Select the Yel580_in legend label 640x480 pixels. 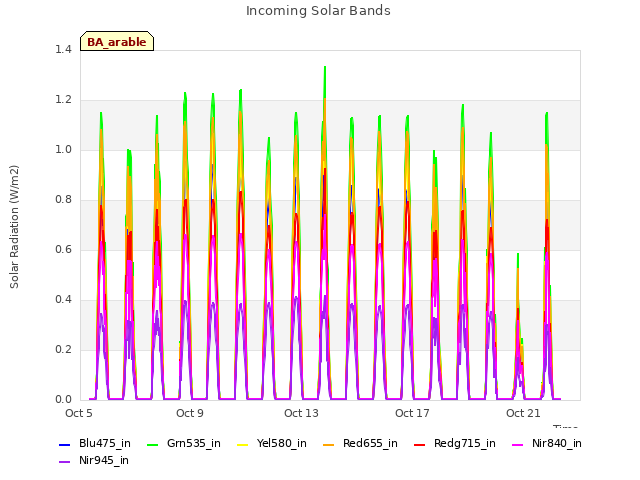(282, 444)
